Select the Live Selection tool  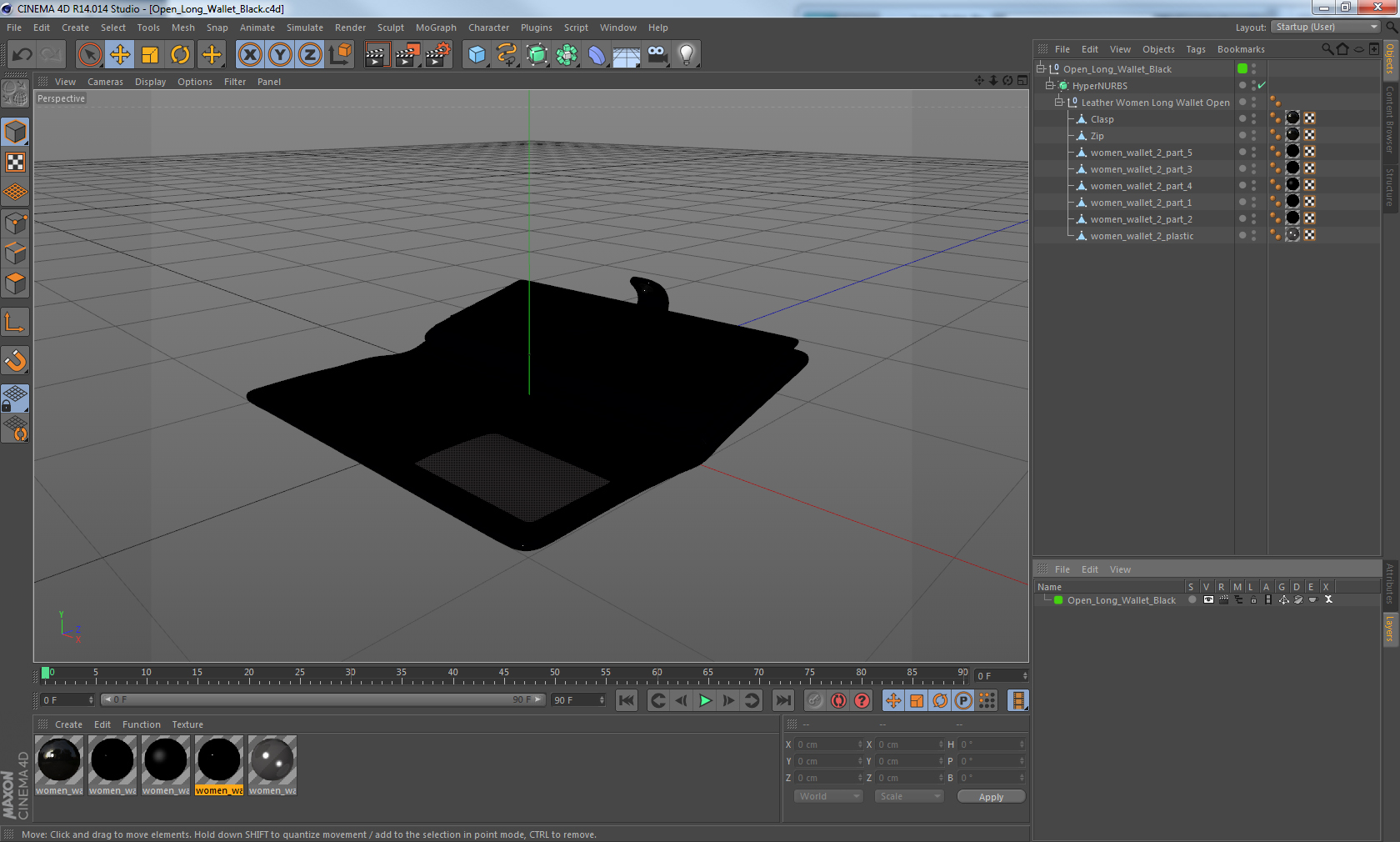[90, 55]
